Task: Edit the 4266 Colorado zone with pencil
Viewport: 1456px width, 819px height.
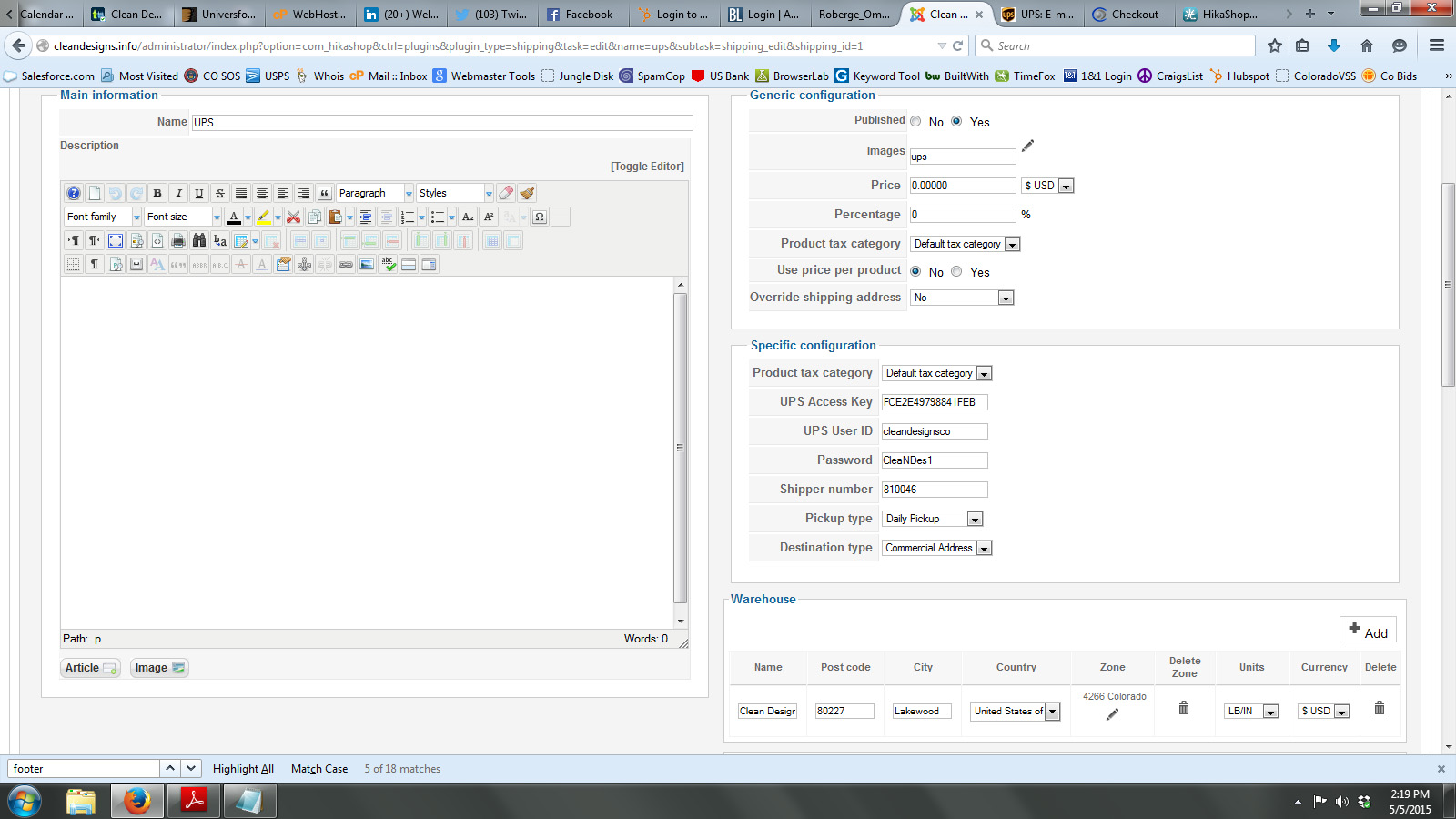Action: point(1112,714)
